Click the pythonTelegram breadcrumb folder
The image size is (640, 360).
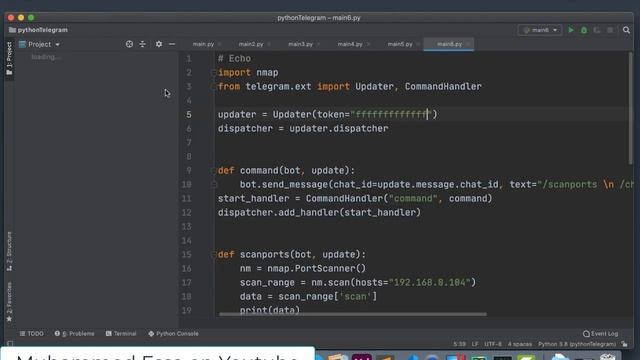point(38,30)
